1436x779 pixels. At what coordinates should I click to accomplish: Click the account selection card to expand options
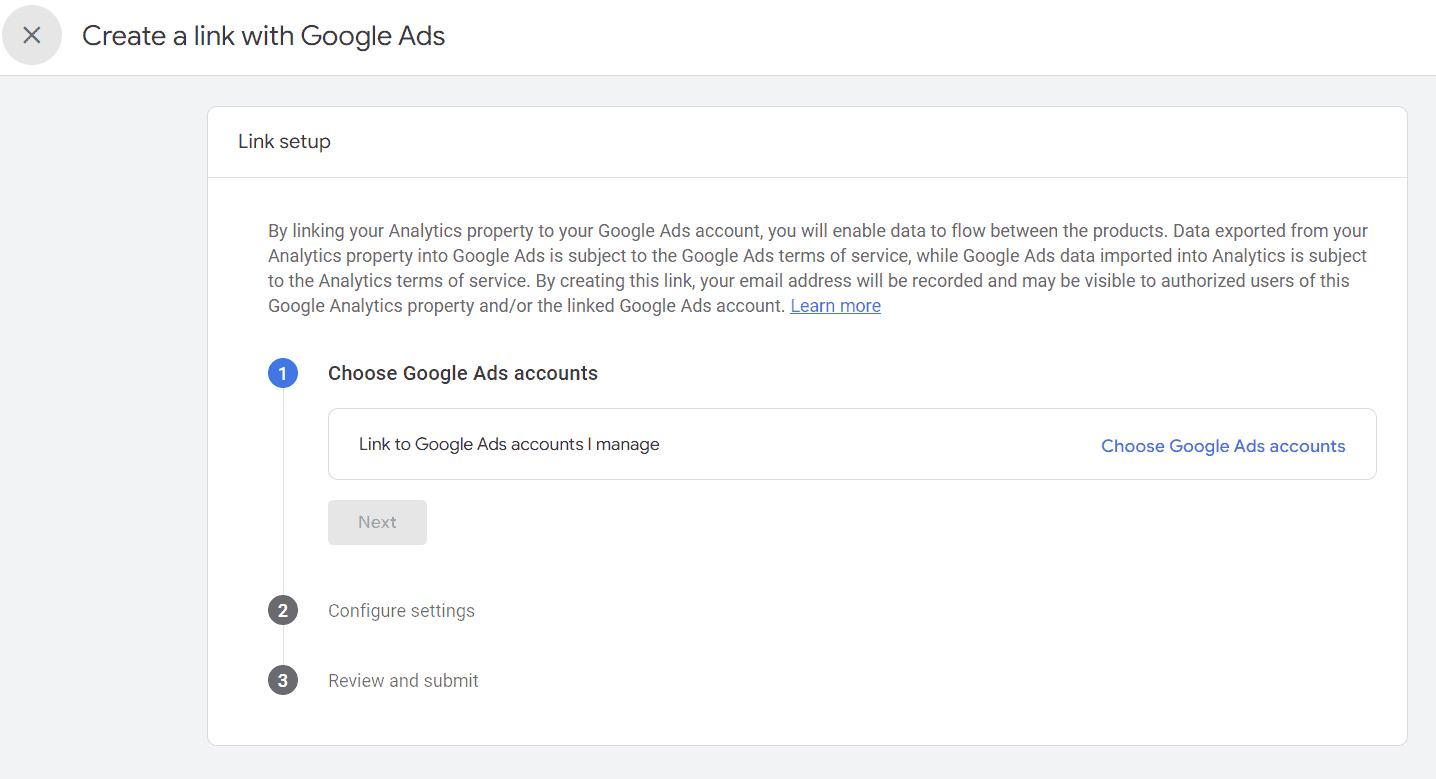tap(851, 444)
